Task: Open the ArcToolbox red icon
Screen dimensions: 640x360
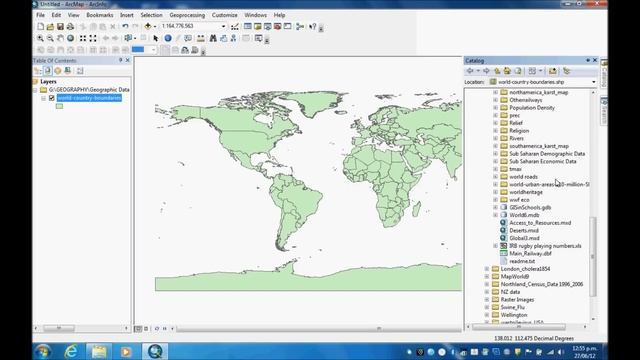Action: 278,27
